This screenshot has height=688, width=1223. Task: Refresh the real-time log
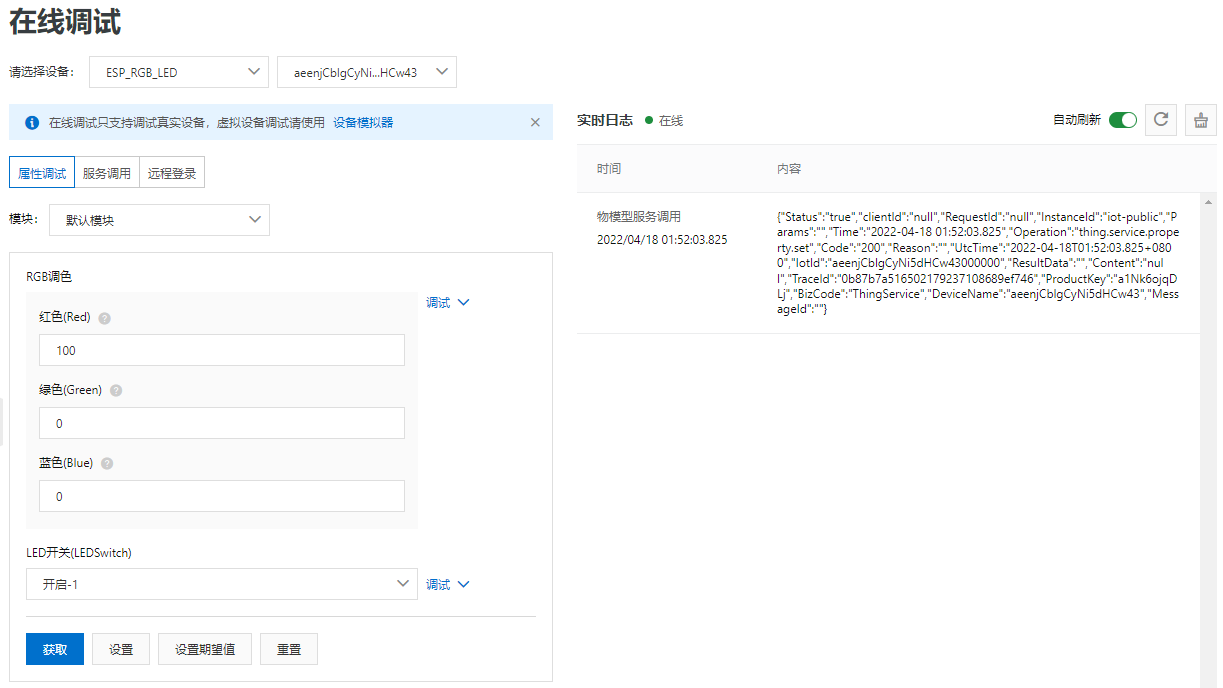(1162, 119)
